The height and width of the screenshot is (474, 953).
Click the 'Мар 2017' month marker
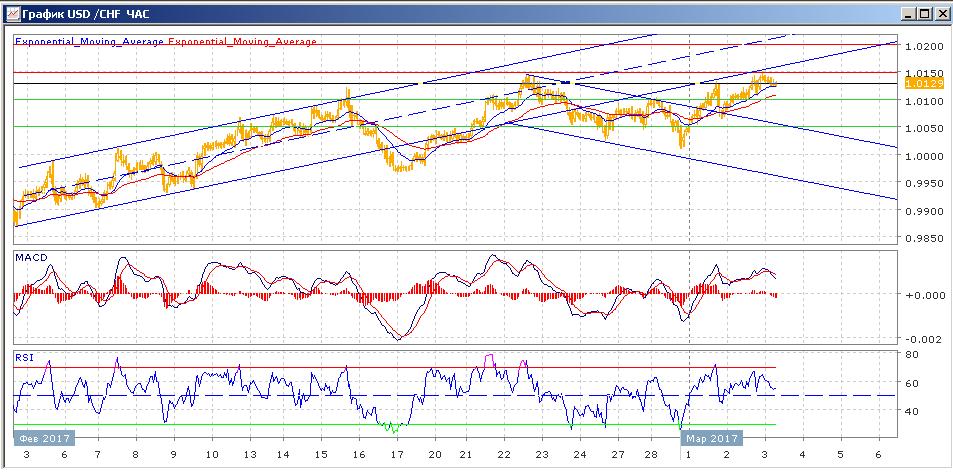click(x=712, y=438)
